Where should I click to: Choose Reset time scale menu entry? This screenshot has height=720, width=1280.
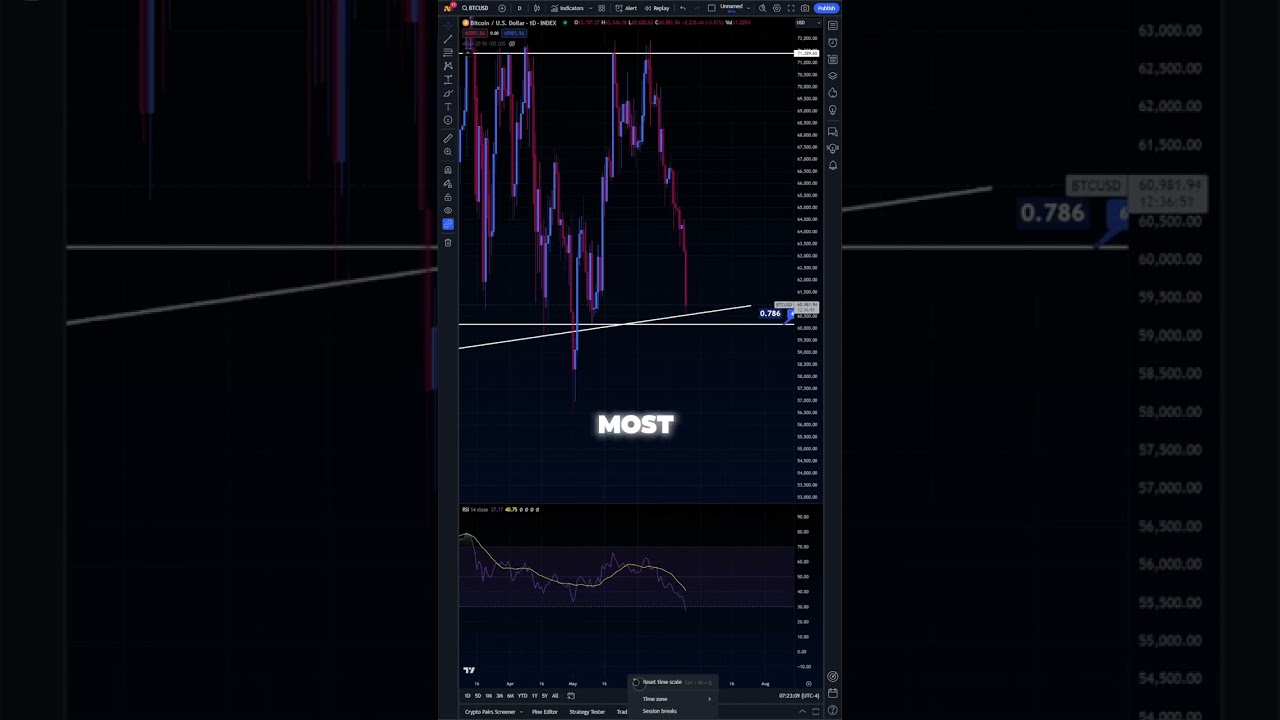(661, 682)
